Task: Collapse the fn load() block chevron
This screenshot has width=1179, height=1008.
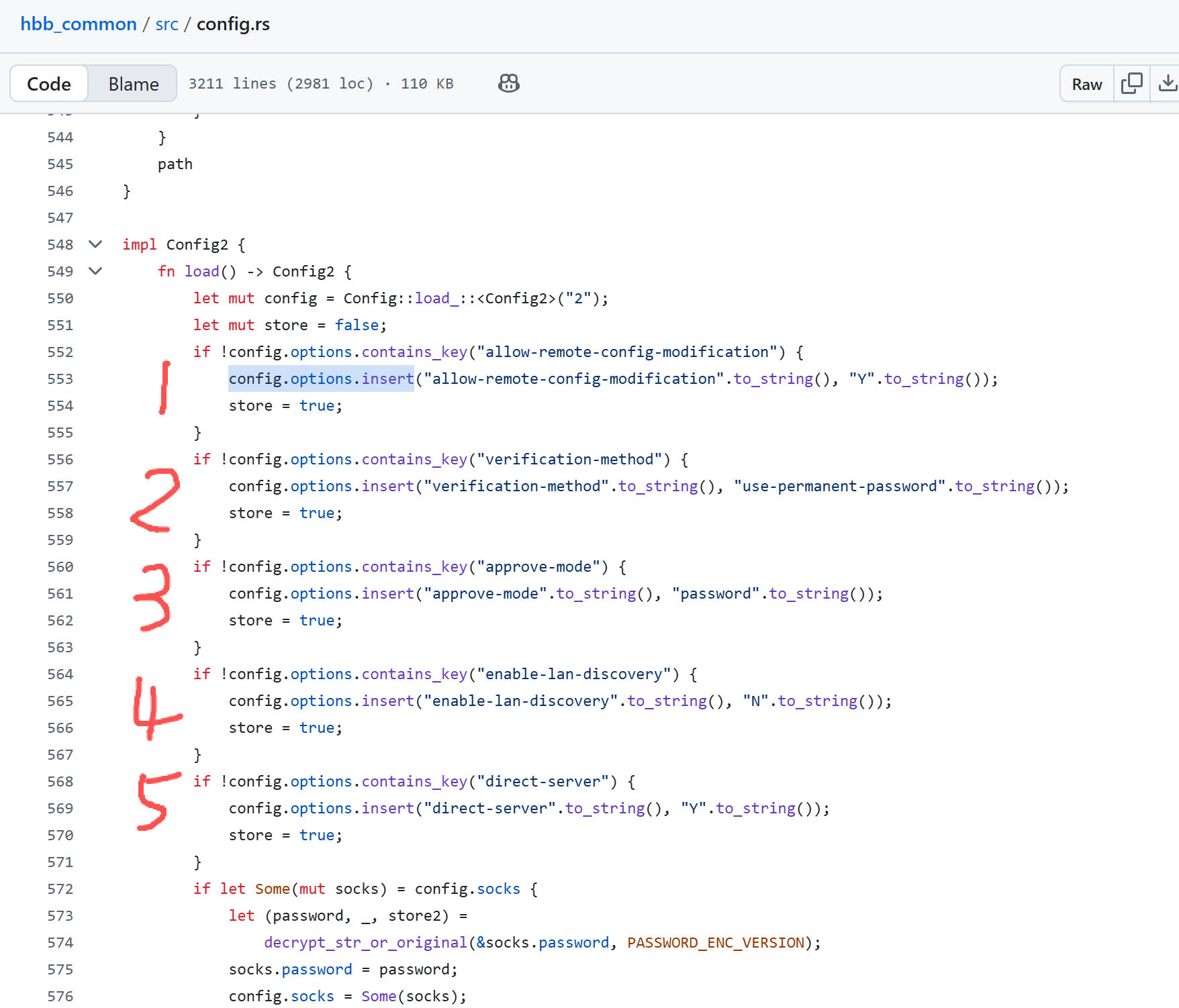Action: 95,271
